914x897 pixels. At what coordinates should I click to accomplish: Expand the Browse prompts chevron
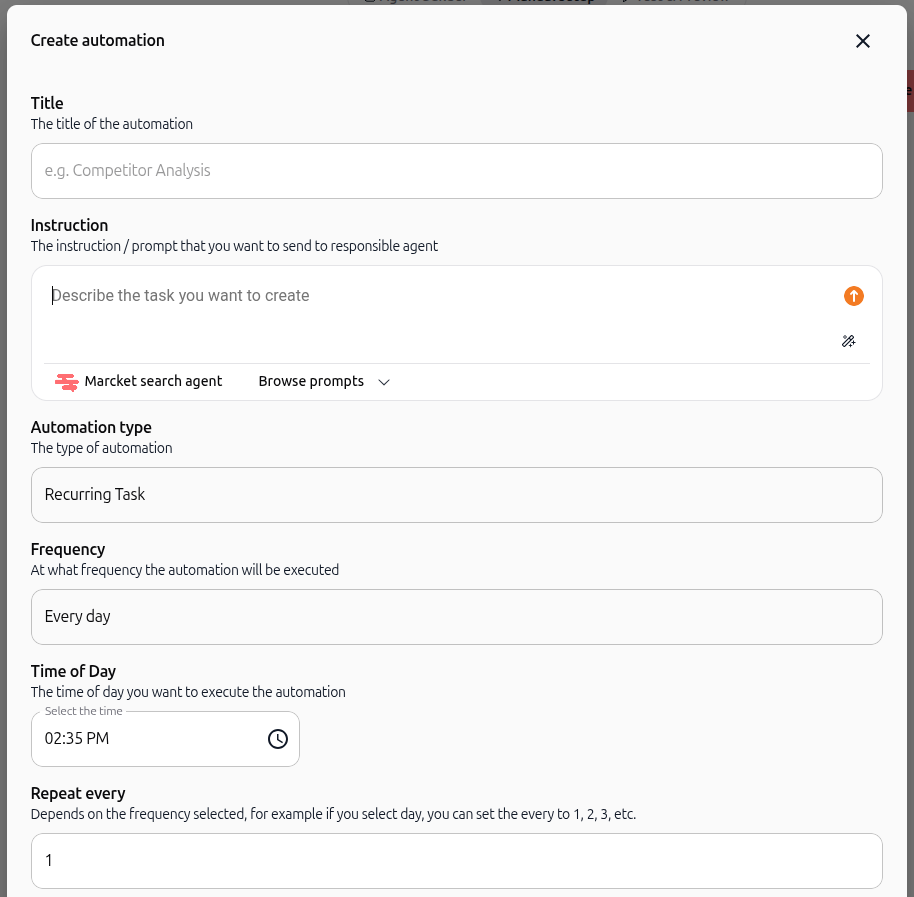[384, 382]
